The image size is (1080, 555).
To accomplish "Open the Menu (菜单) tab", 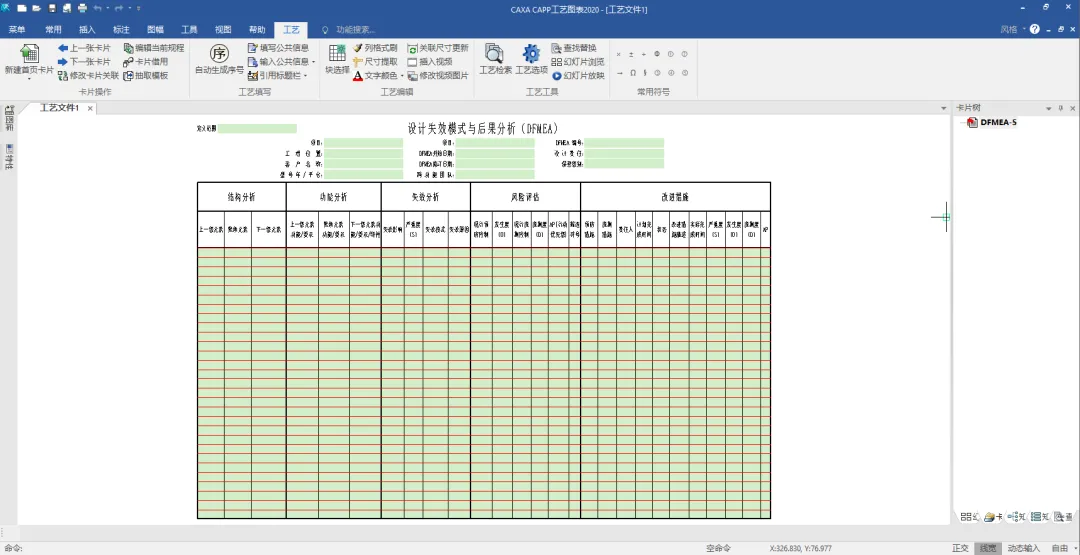I will (17, 30).
